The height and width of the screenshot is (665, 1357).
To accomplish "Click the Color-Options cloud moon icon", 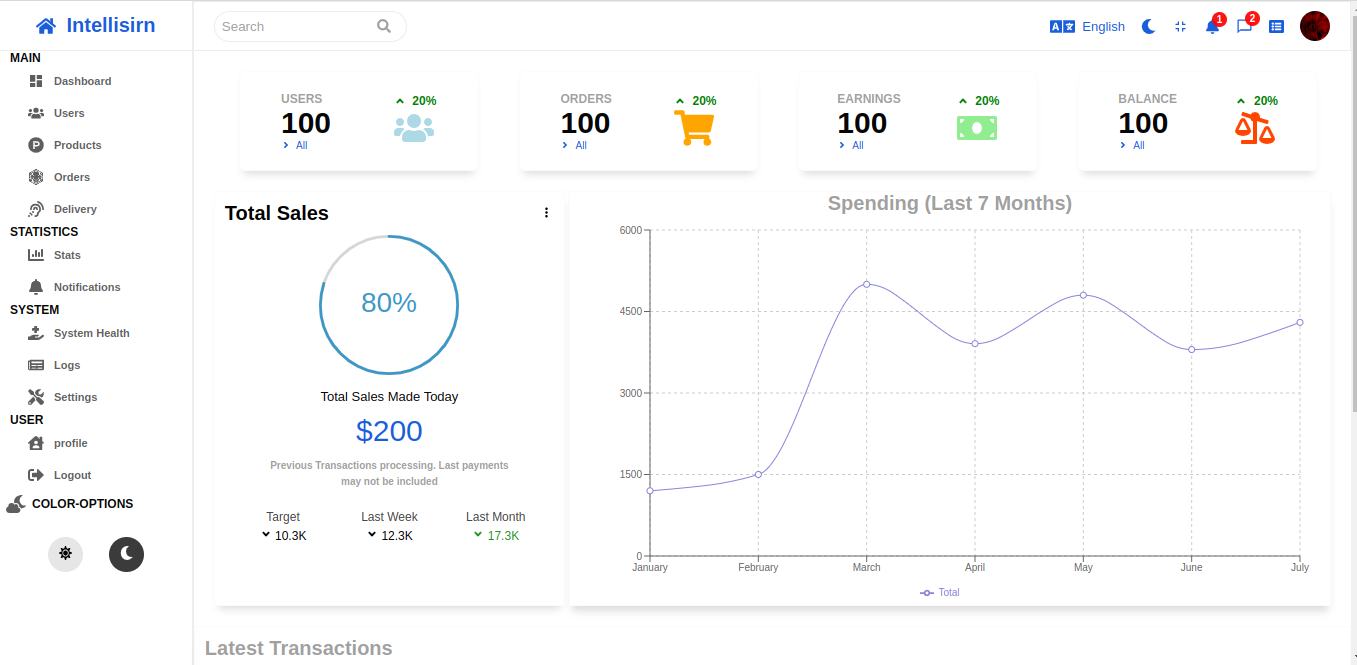I will [16, 504].
